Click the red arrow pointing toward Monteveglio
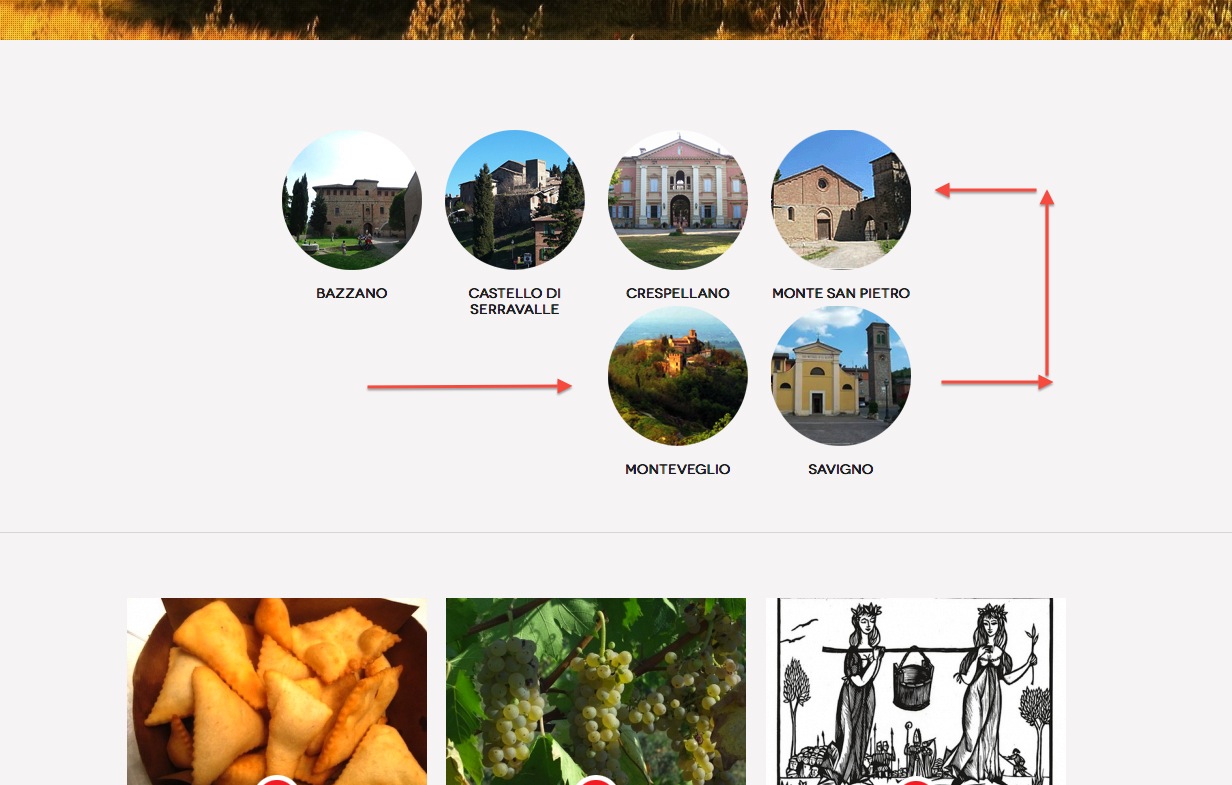Viewport: 1232px width, 785px height. (469, 386)
